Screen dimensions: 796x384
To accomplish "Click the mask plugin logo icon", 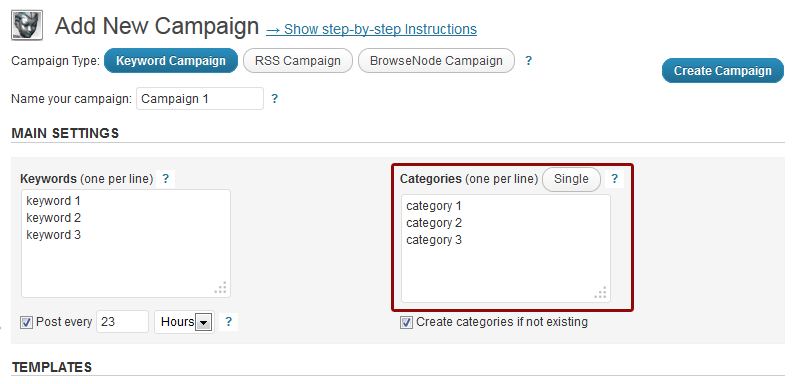I will (x=27, y=25).
